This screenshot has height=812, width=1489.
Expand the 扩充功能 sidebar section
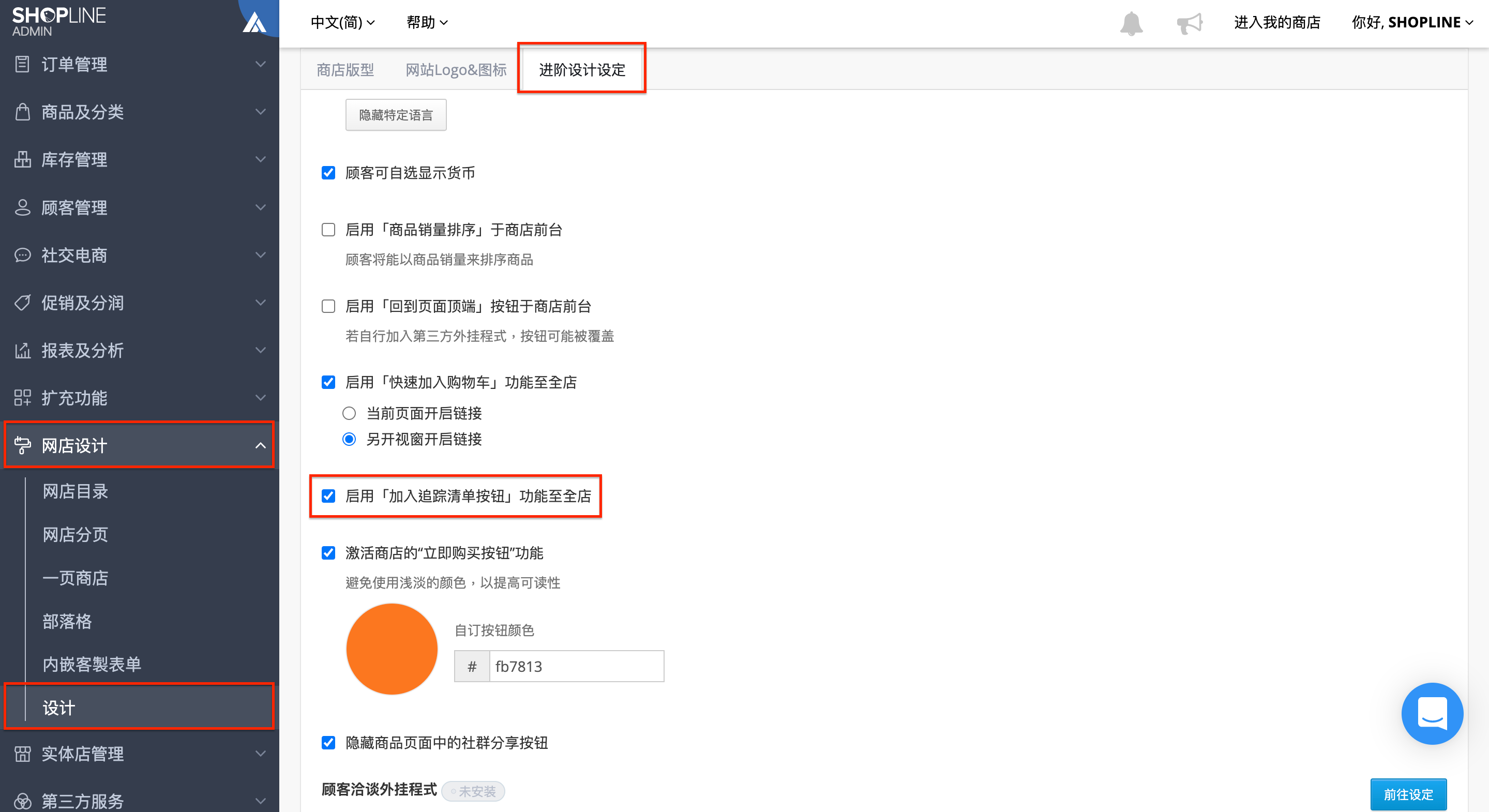point(139,398)
